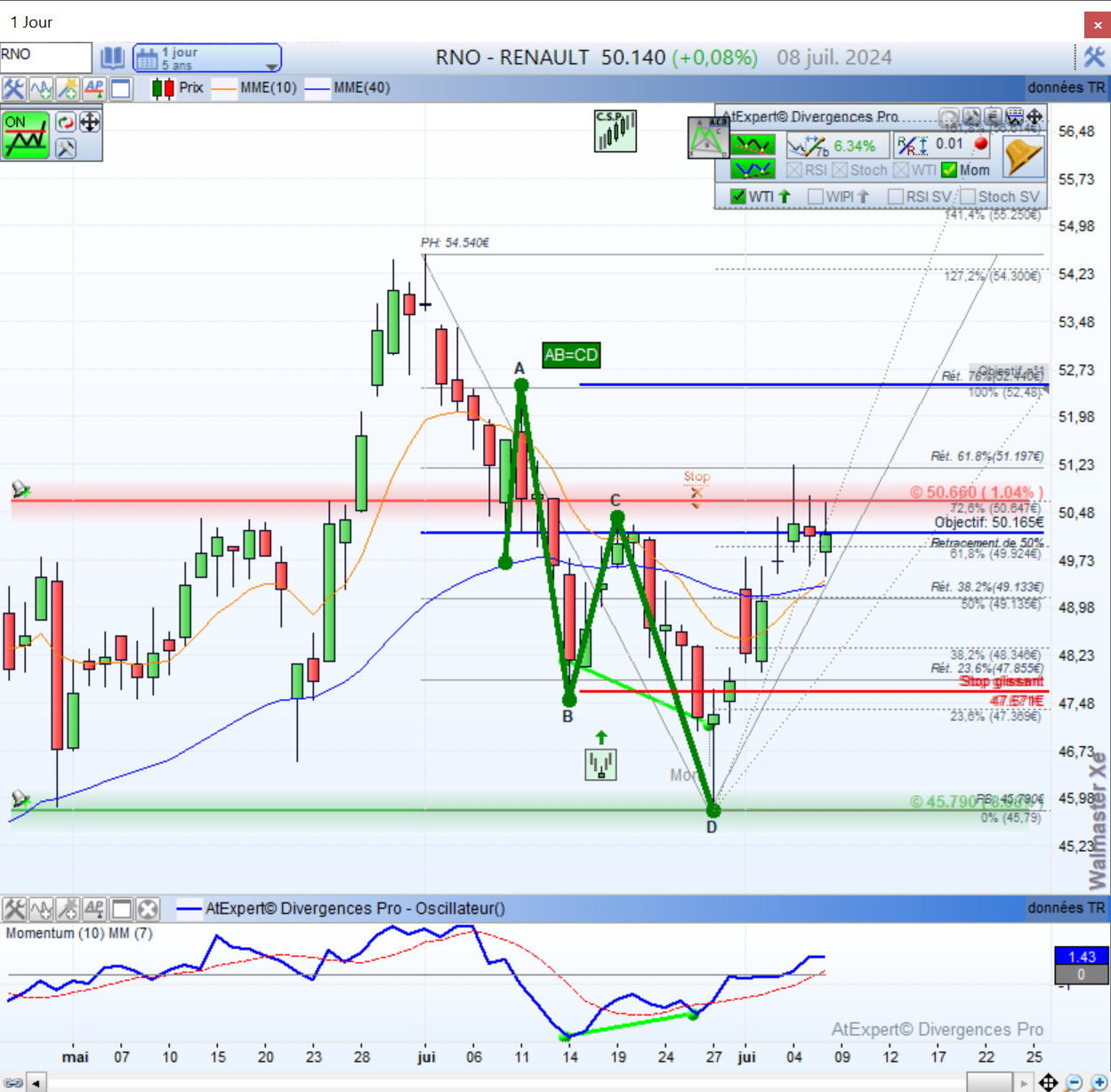
Task: Uncheck the Mom checkbox
Action: tap(949, 170)
